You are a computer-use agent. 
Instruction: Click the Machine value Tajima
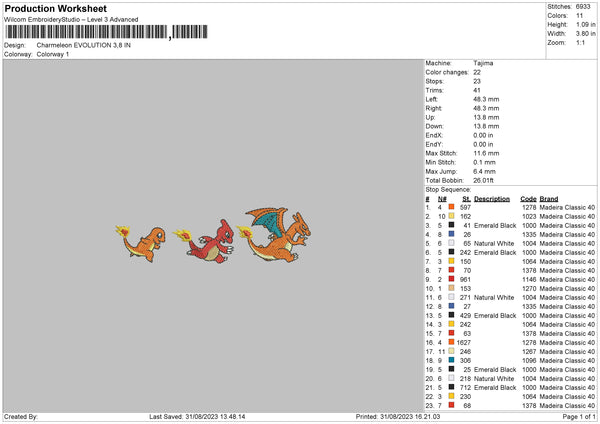coord(483,63)
